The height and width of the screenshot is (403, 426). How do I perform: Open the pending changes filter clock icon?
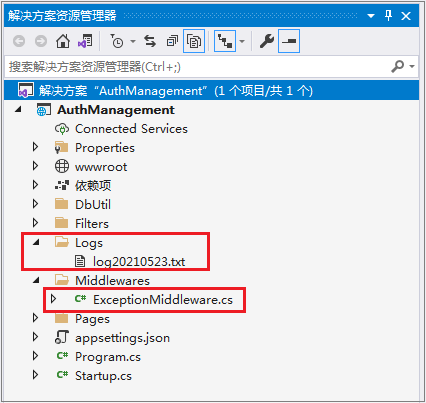[117, 41]
